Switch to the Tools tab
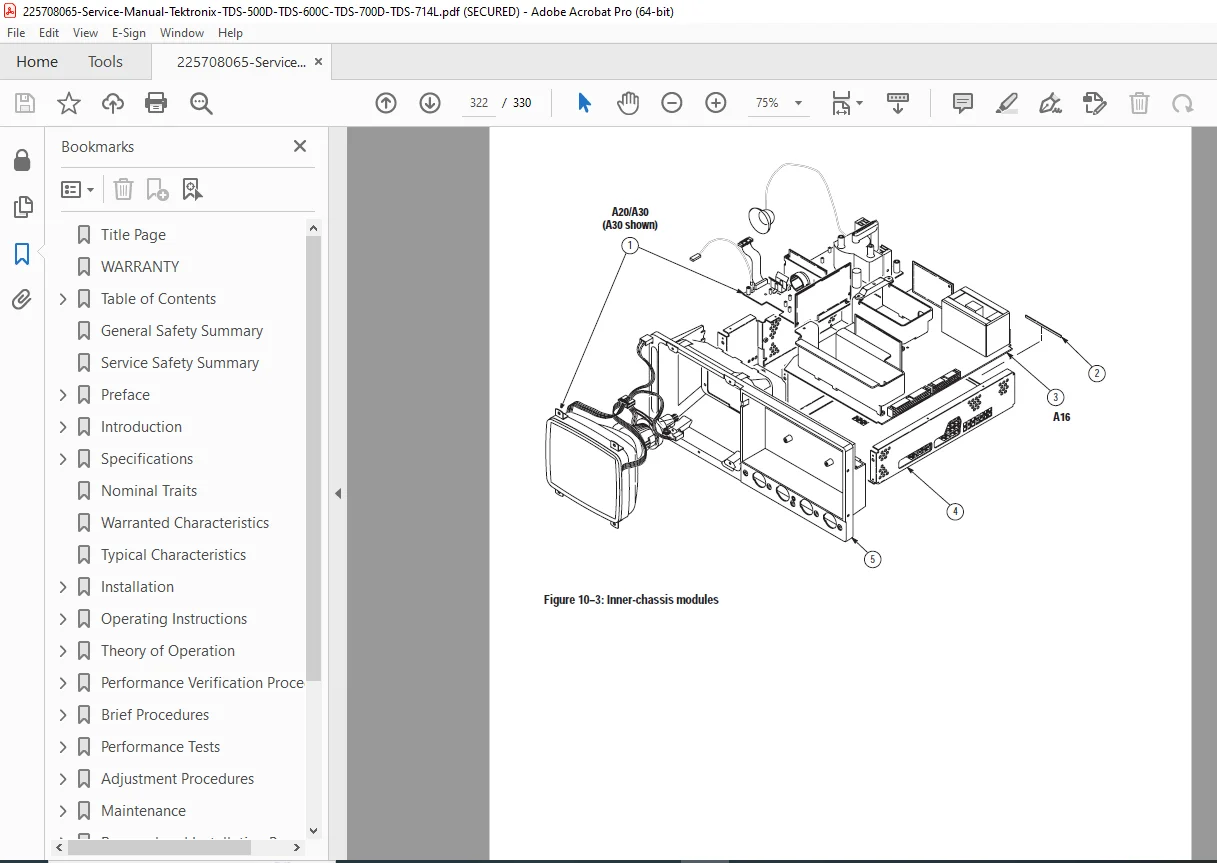 (105, 62)
